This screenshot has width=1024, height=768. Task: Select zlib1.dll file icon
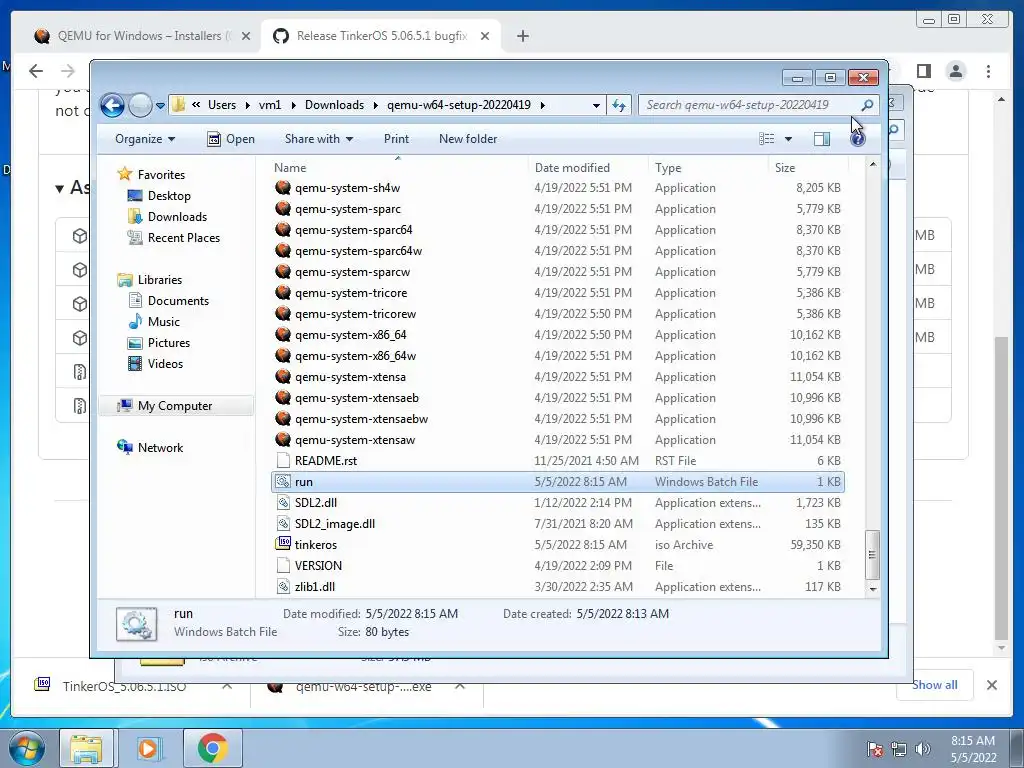[283, 586]
